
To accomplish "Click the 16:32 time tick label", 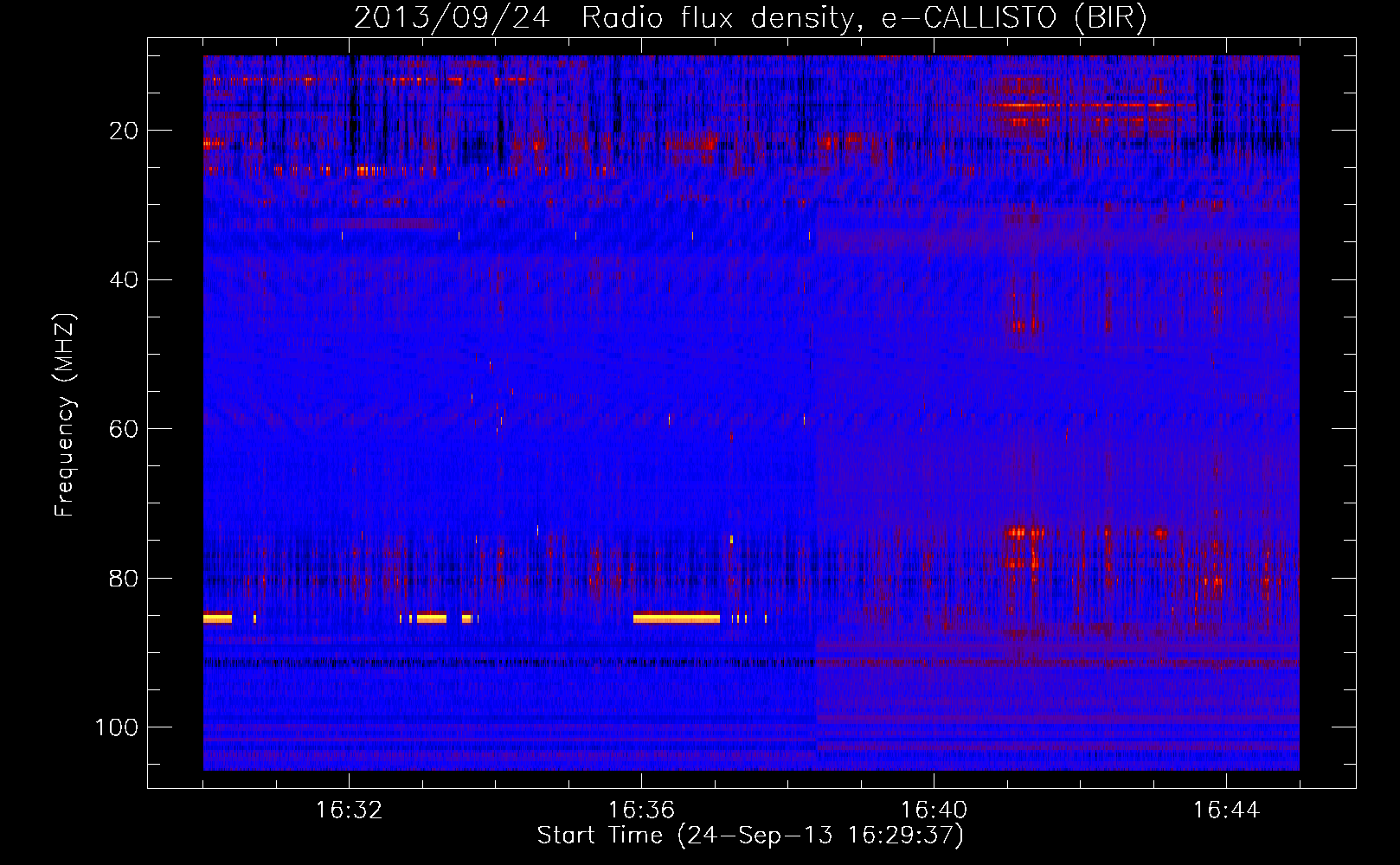I will [349, 811].
